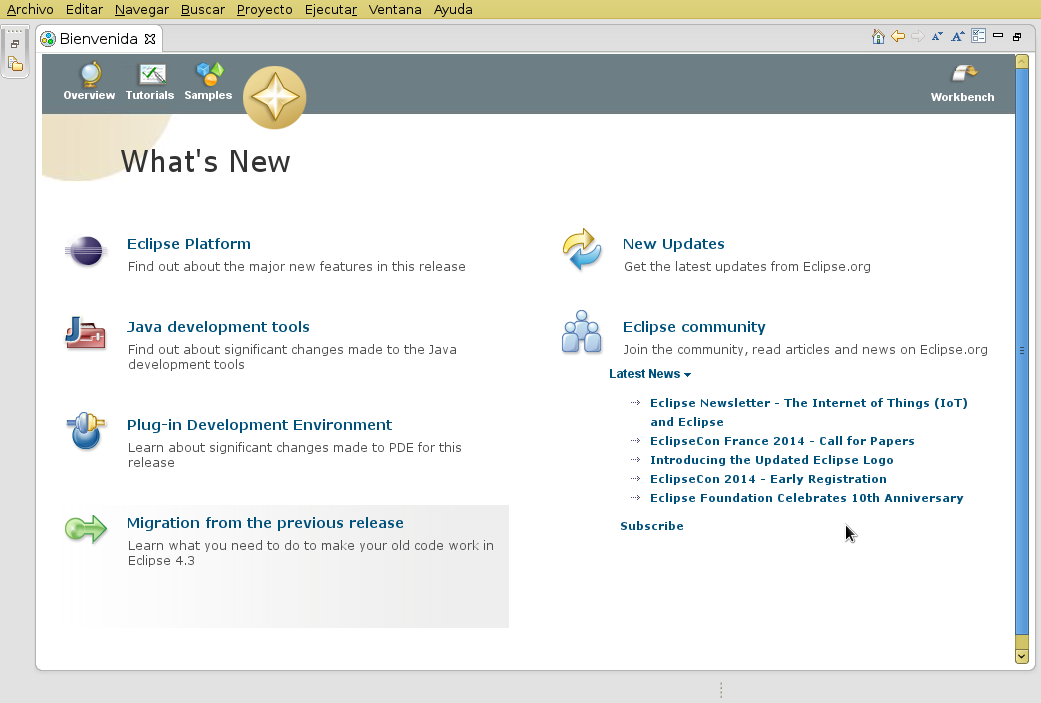Click the restore icon in the left sidebar
This screenshot has width=1041, height=703.
15,44
